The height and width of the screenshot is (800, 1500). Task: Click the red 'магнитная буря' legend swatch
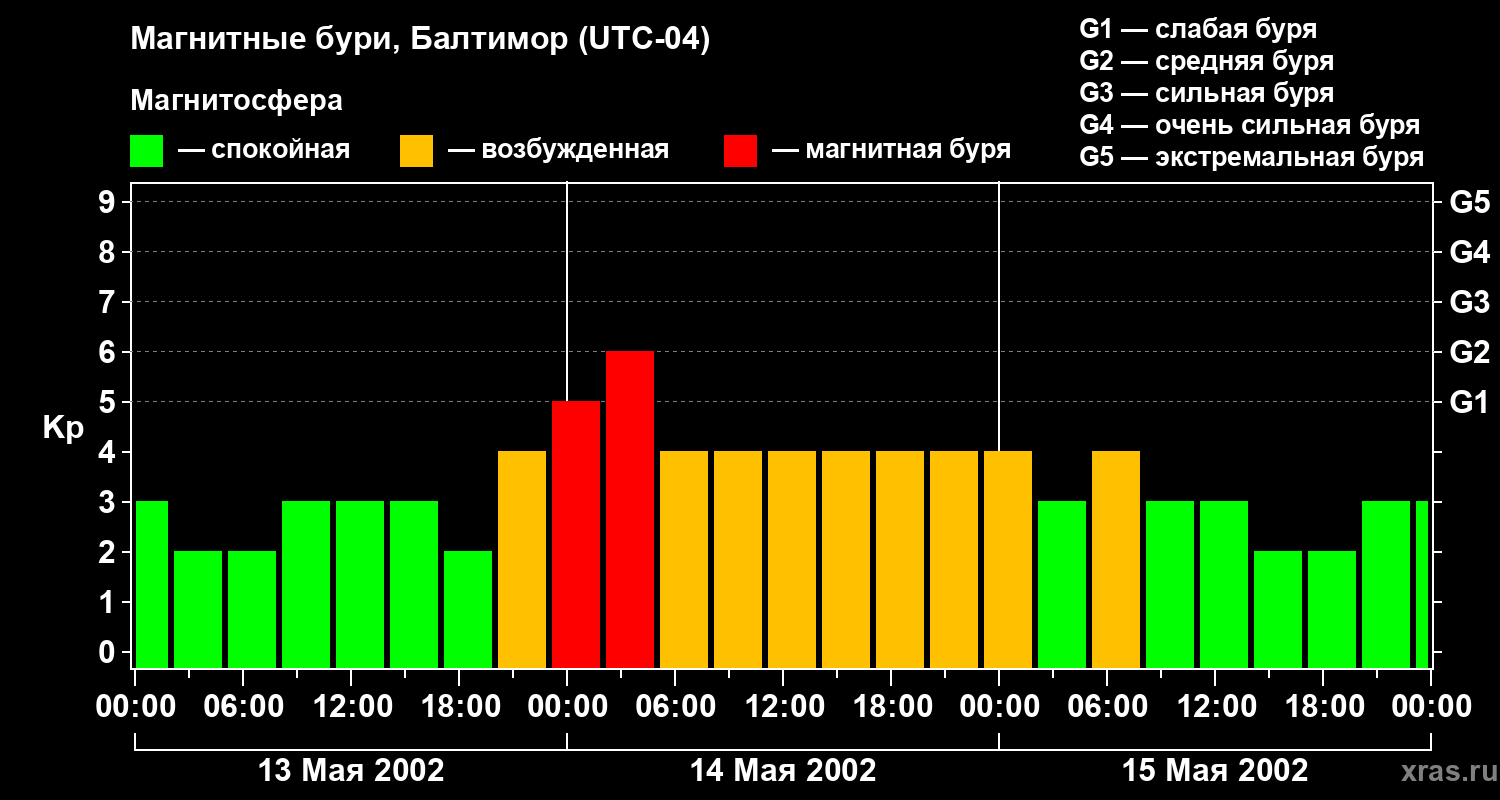tap(740, 151)
